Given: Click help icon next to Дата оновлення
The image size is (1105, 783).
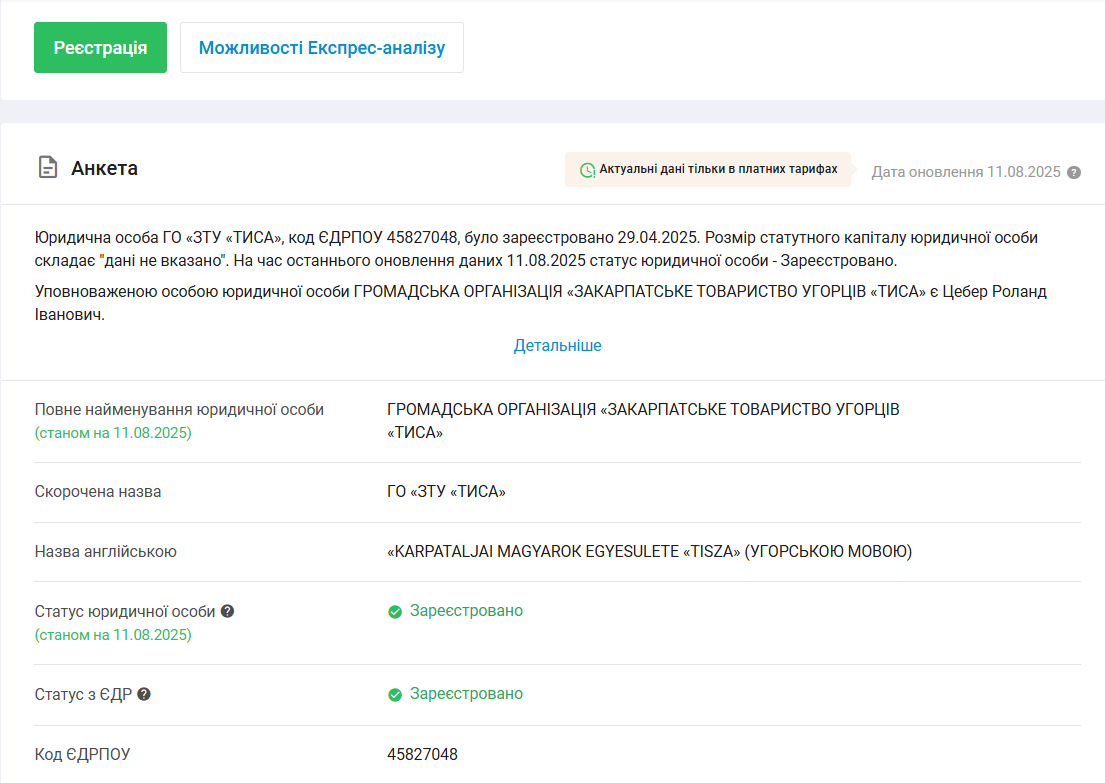Looking at the screenshot, I should tap(1073, 173).
